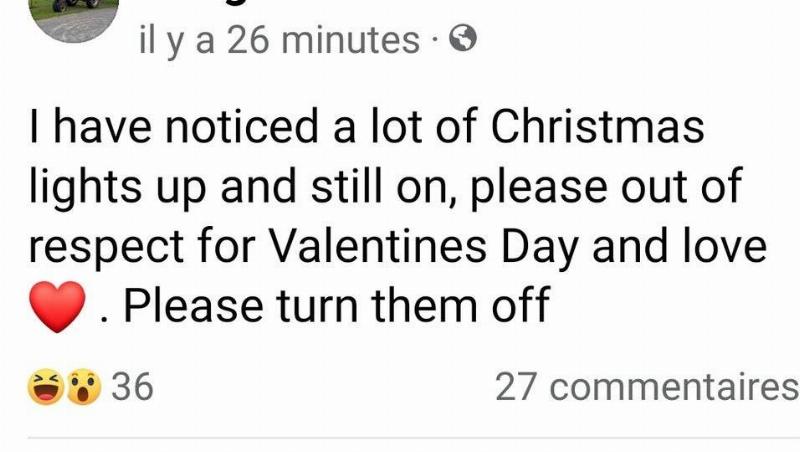Open the "il y a 26 minutes" timestamp
Viewport: 800px width, 452px height.
(278, 40)
